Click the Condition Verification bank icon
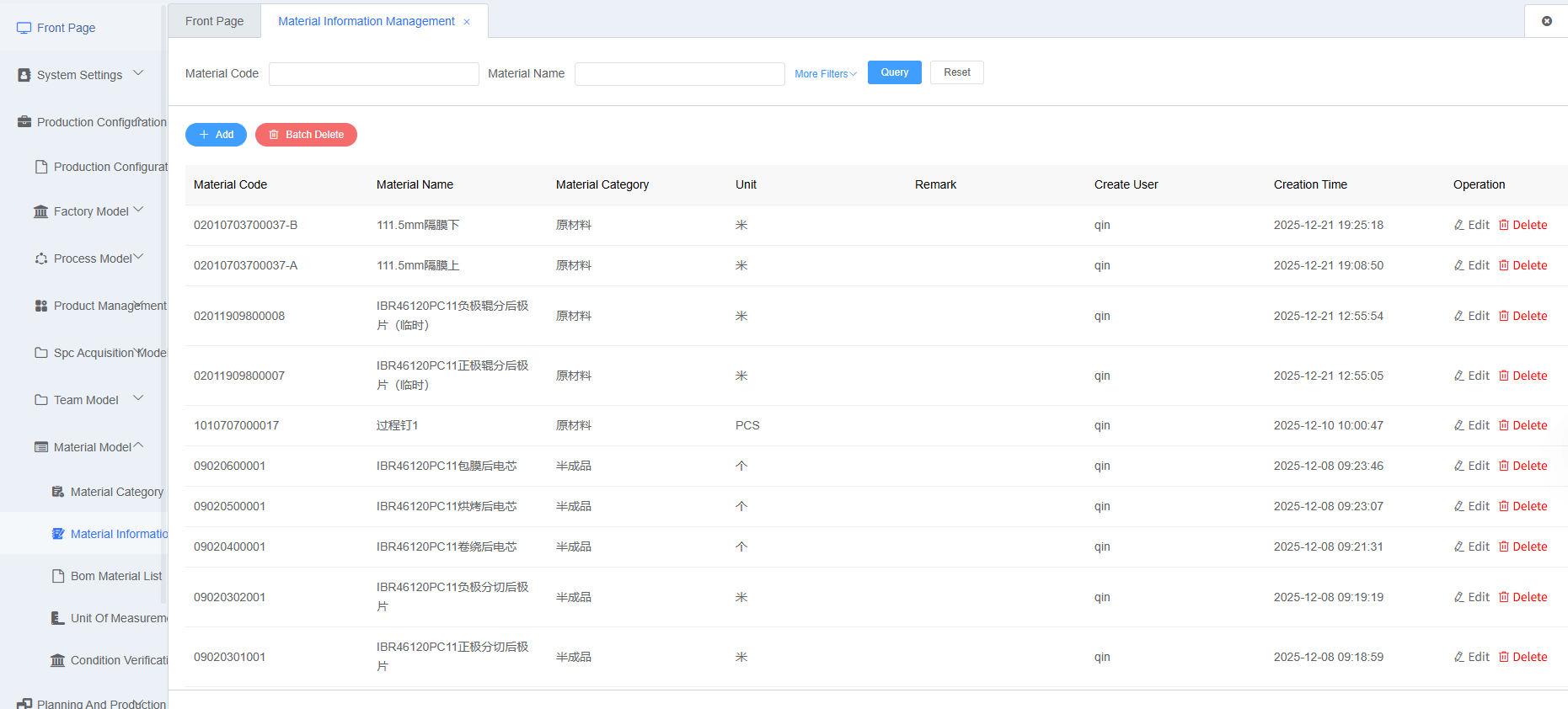Viewport: 1568px width, 709px height. (x=57, y=660)
